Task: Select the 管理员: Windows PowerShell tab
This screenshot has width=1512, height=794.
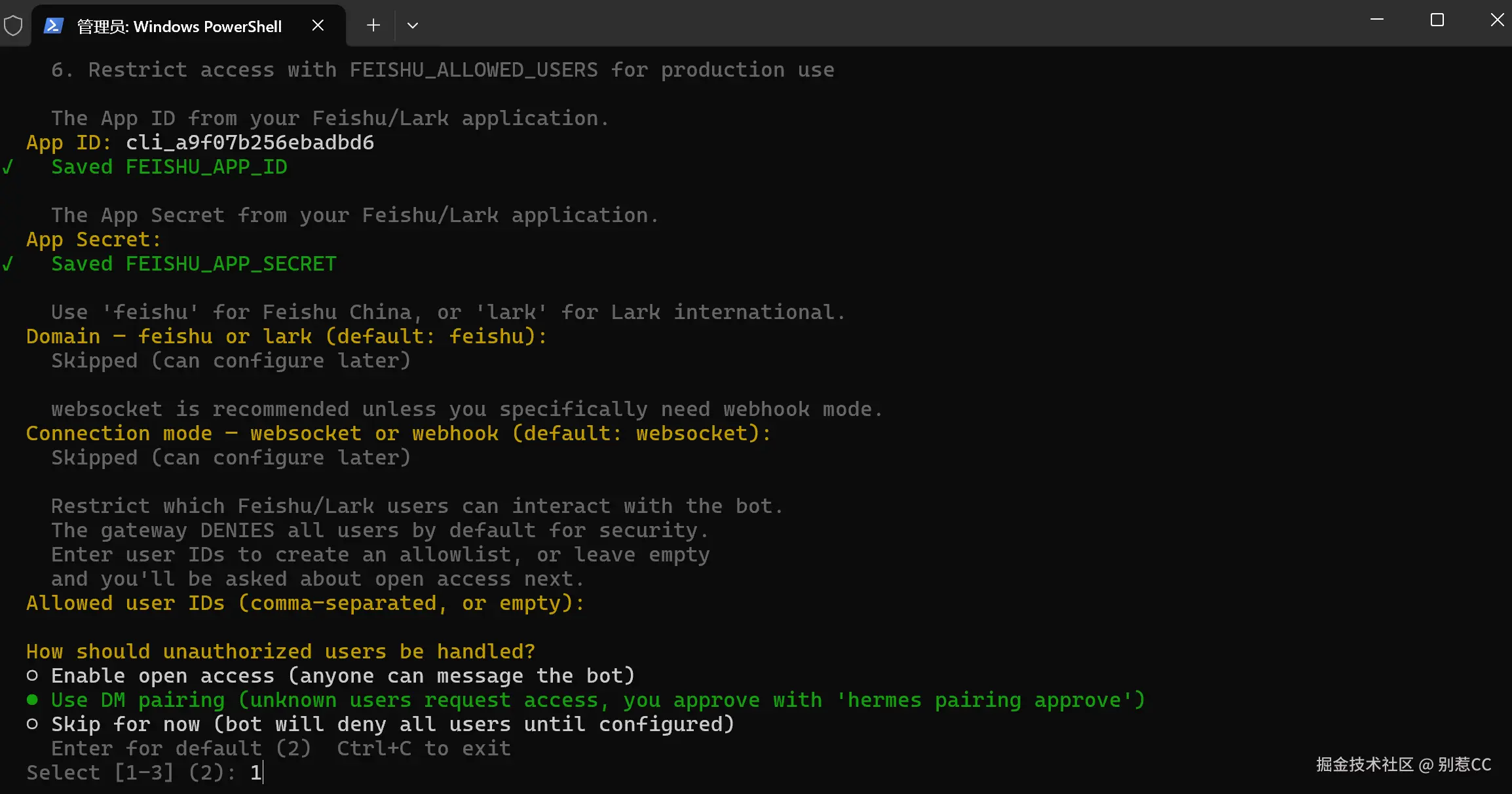Action: [x=179, y=26]
